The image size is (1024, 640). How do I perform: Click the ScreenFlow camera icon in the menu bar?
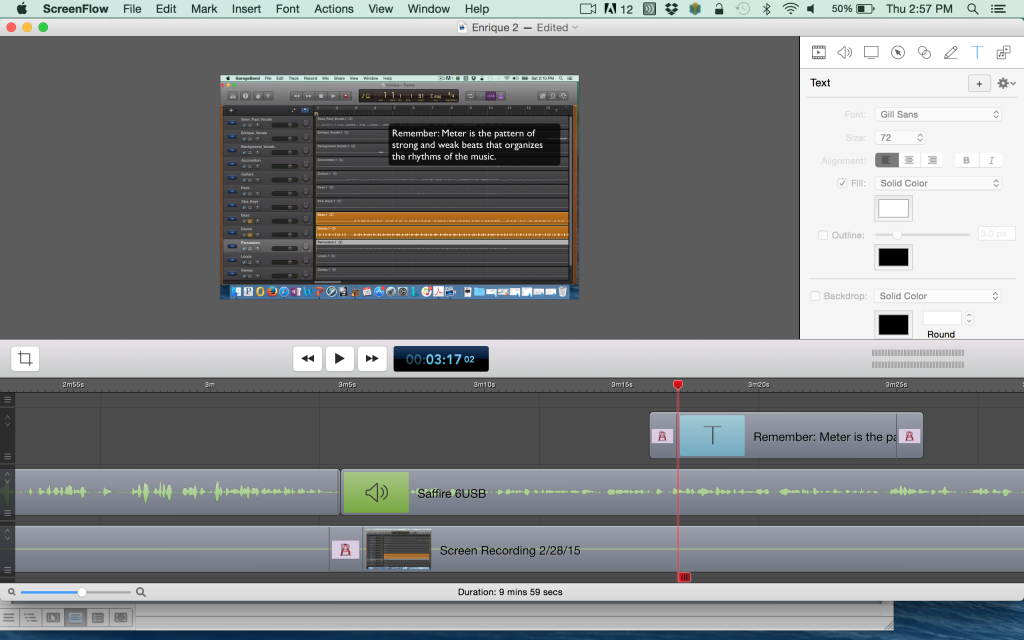[588, 8]
